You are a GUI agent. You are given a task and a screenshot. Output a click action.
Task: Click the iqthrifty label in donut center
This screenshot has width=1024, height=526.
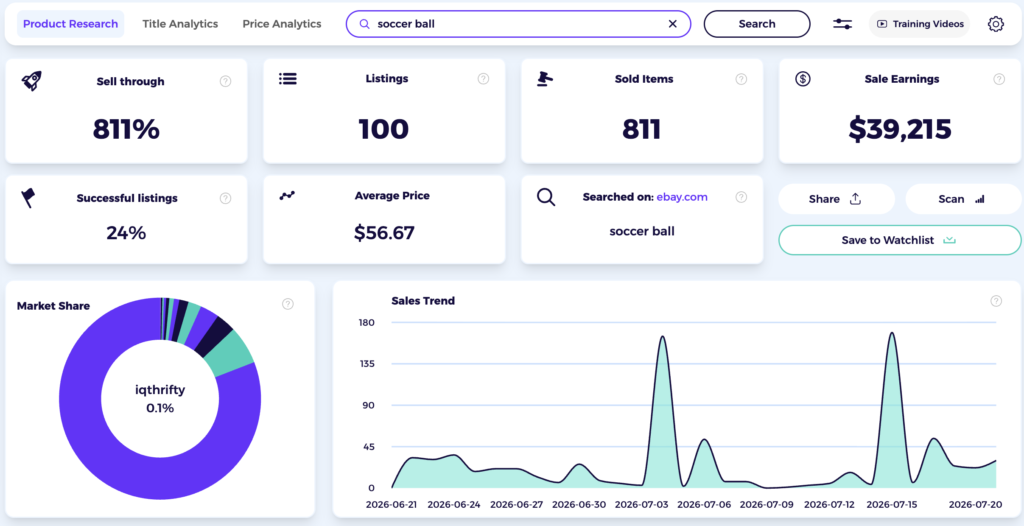(x=160, y=390)
